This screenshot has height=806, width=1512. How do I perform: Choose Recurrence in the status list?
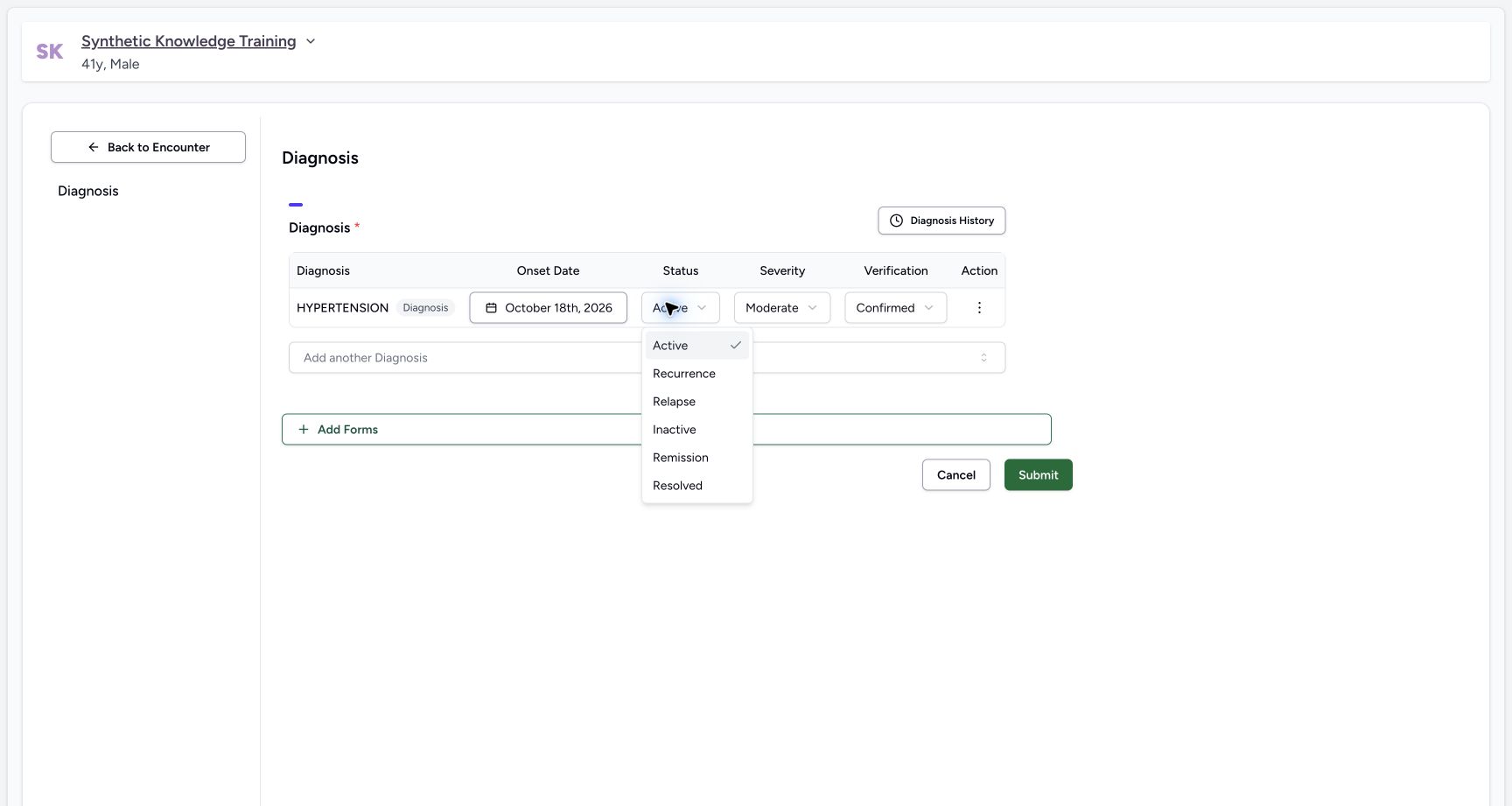(696, 374)
